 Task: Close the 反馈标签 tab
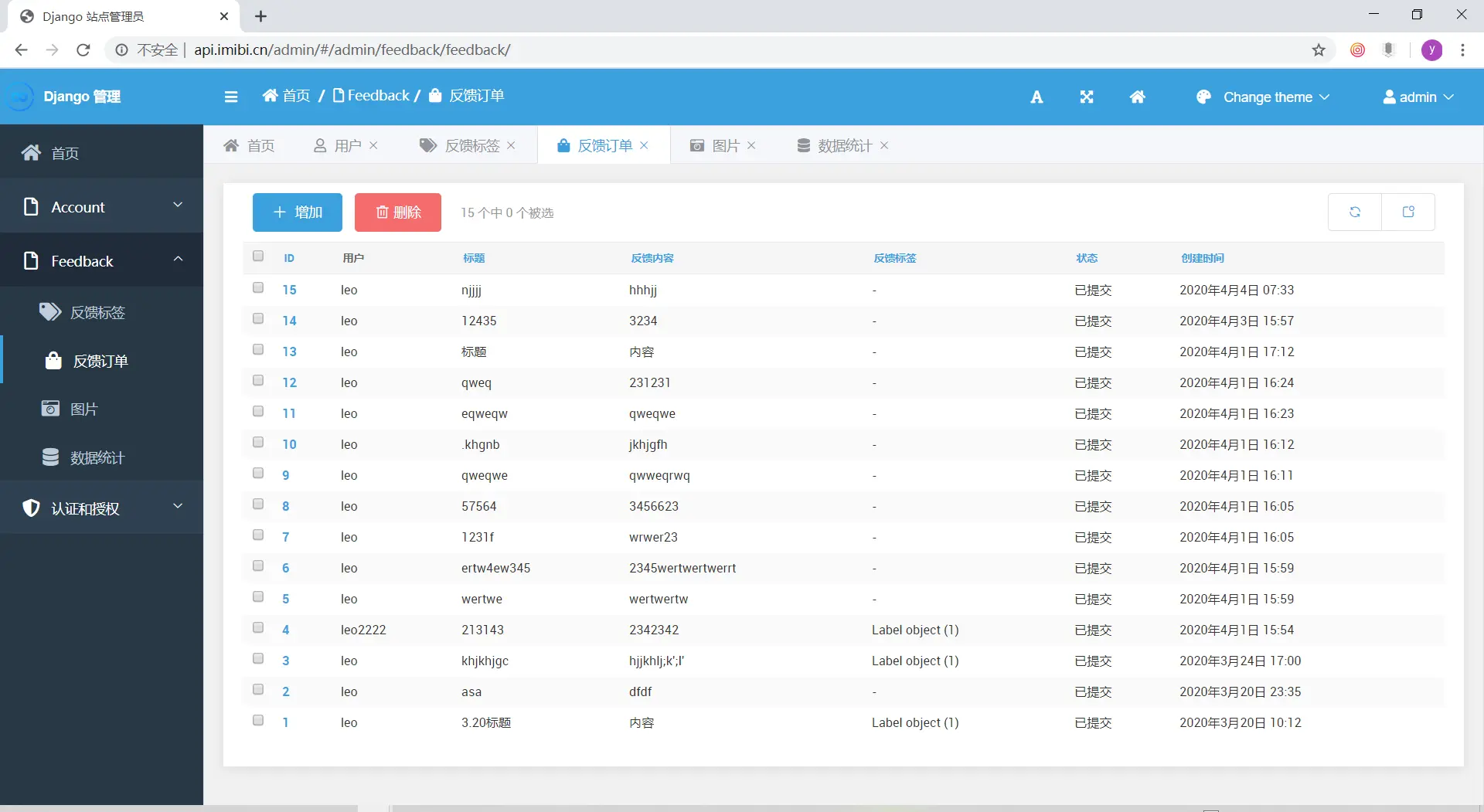point(511,145)
